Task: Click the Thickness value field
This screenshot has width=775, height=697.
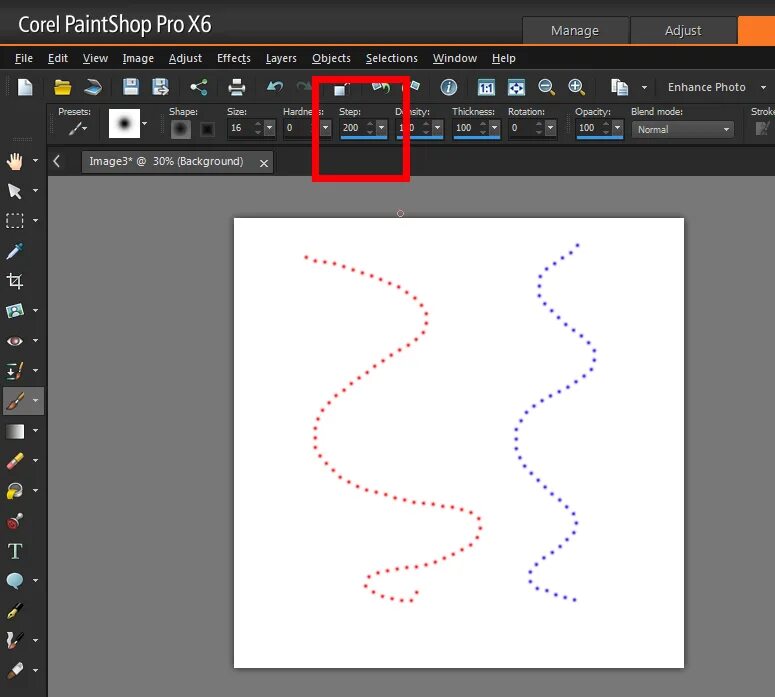Action: click(466, 128)
